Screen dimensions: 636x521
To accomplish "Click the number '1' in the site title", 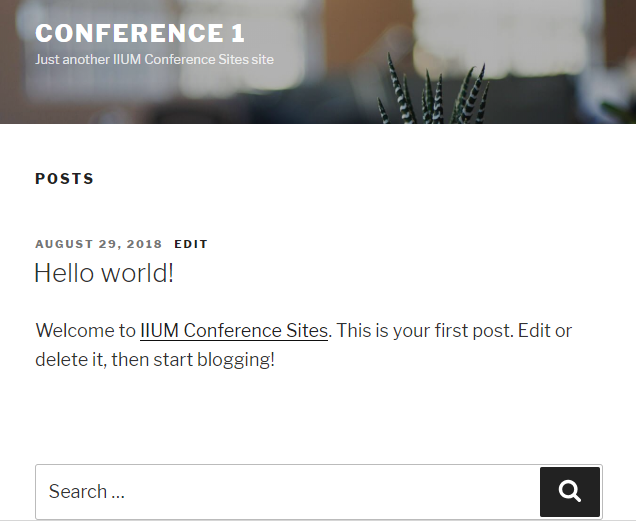I will pos(238,33).
